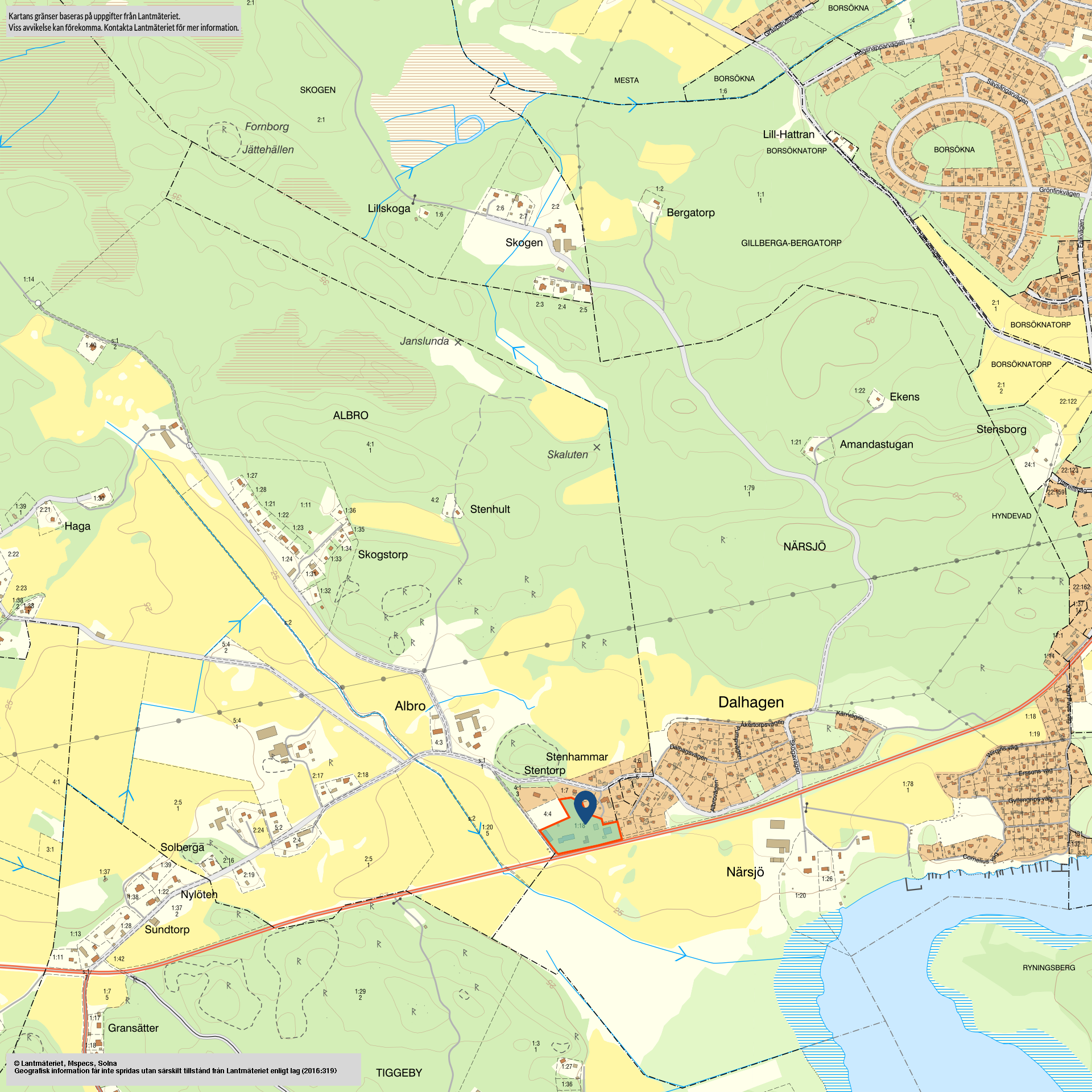Click the Dalhagen place name
Viewport: 1092px width, 1092px height.
[750, 702]
